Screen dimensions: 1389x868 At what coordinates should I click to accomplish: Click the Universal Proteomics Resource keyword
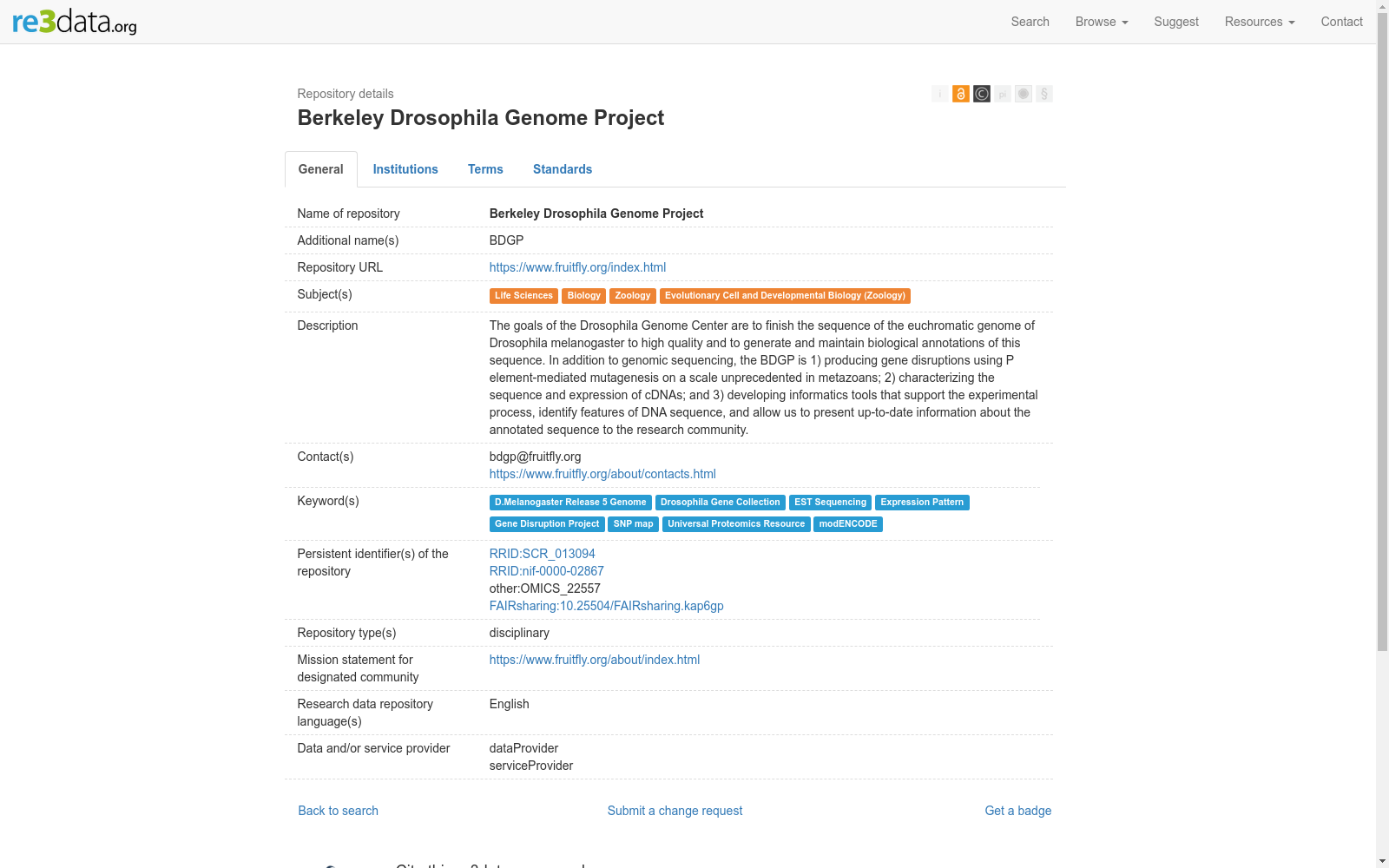coord(736,524)
